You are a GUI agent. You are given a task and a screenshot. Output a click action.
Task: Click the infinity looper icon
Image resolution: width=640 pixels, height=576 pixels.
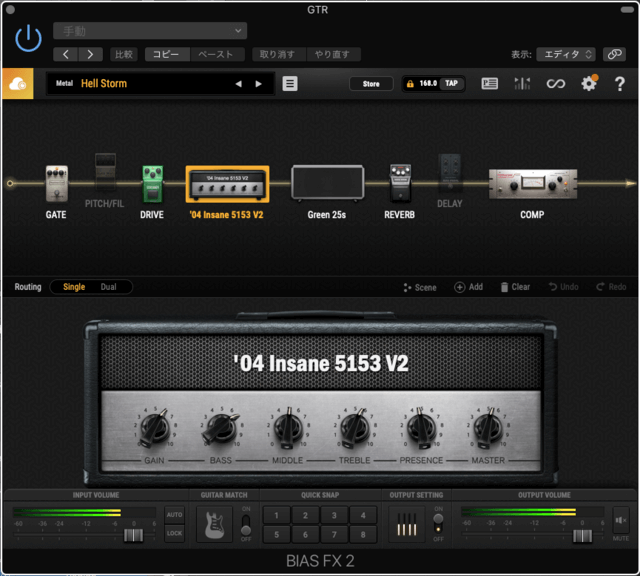(556, 84)
